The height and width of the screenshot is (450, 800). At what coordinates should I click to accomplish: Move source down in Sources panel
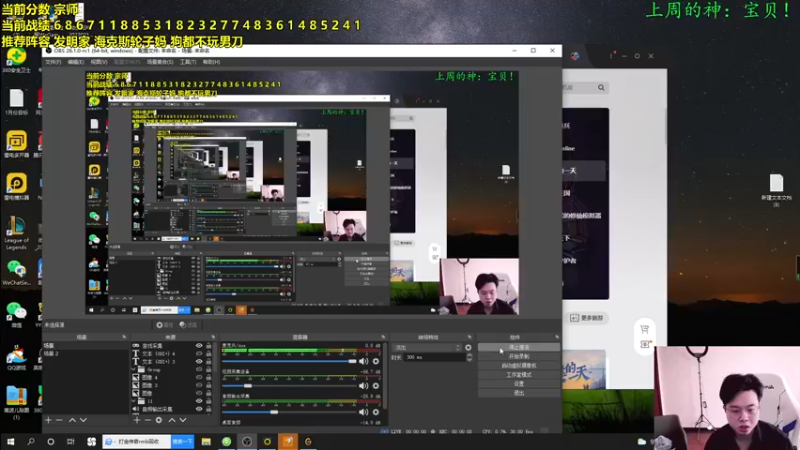(183, 420)
